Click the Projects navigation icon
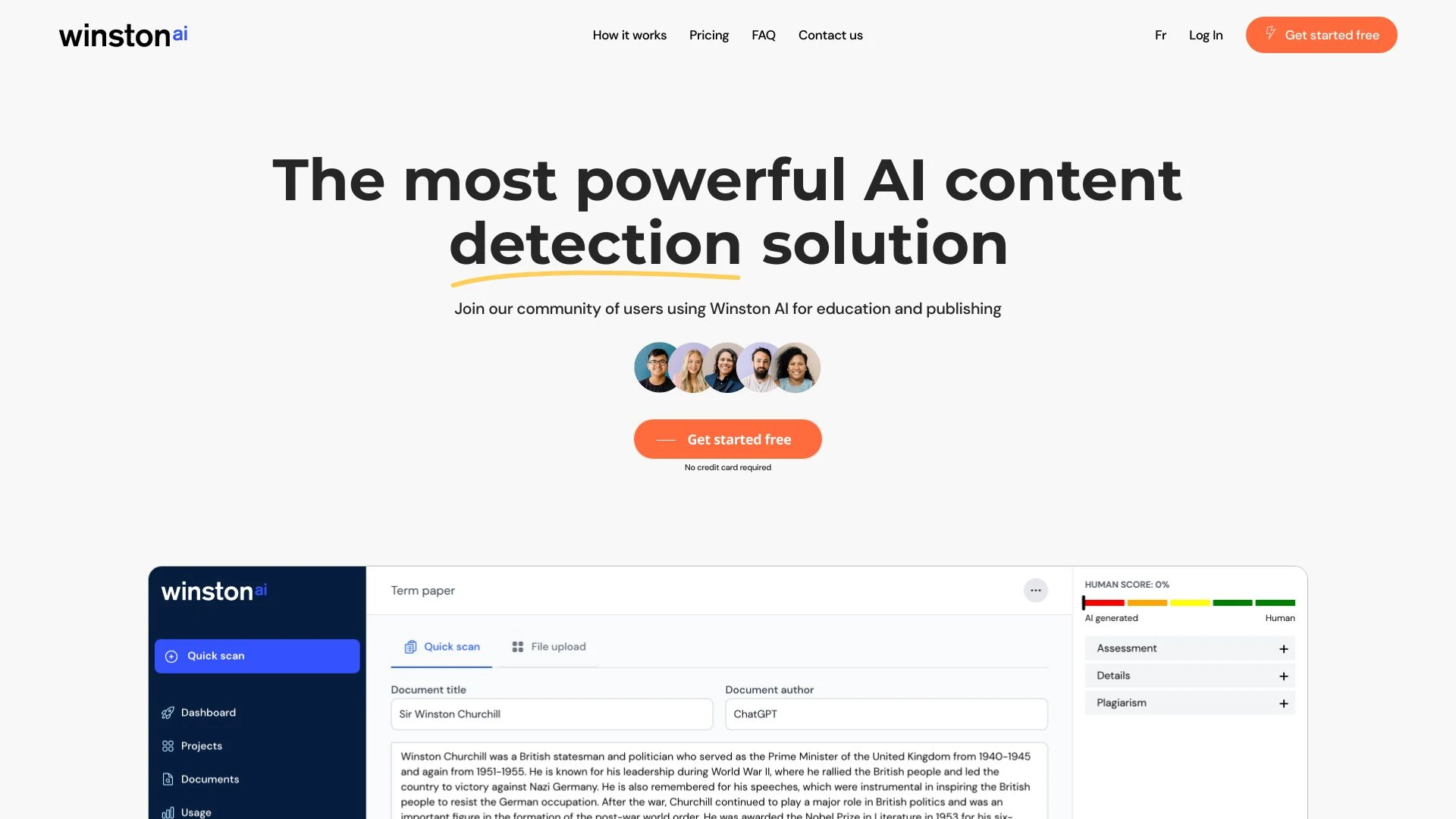 coord(168,746)
